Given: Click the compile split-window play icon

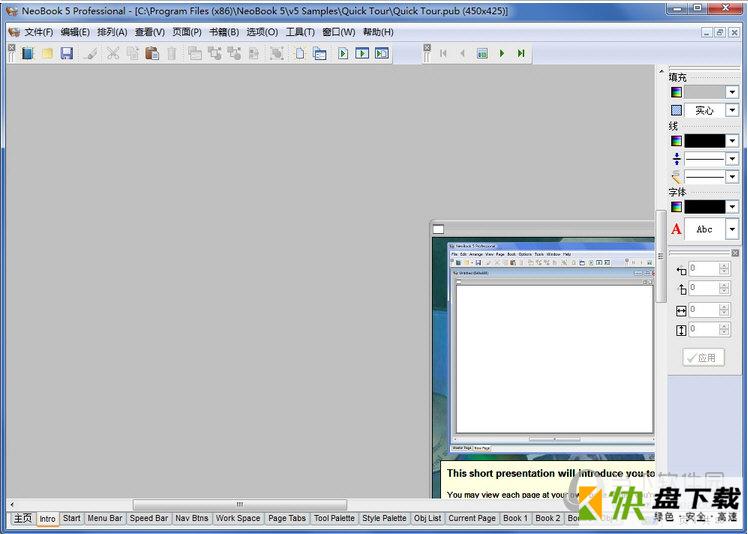Looking at the screenshot, I should pos(382,53).
